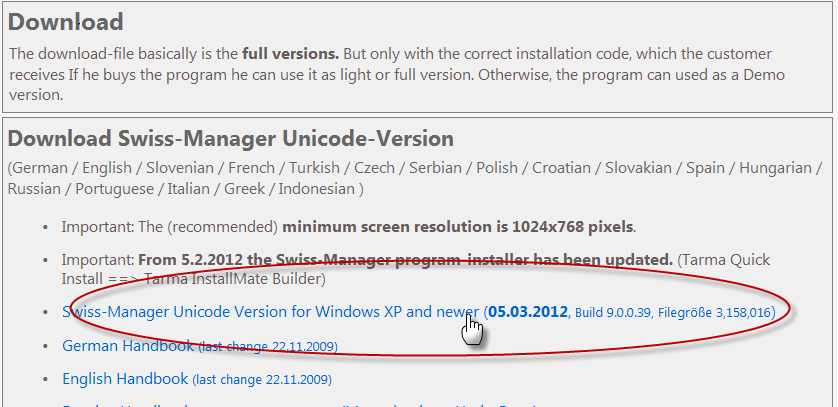838x407 pixels.
Task: Click the 'Tarma Quick' text in parentheses
Action: tap(726, 260)
